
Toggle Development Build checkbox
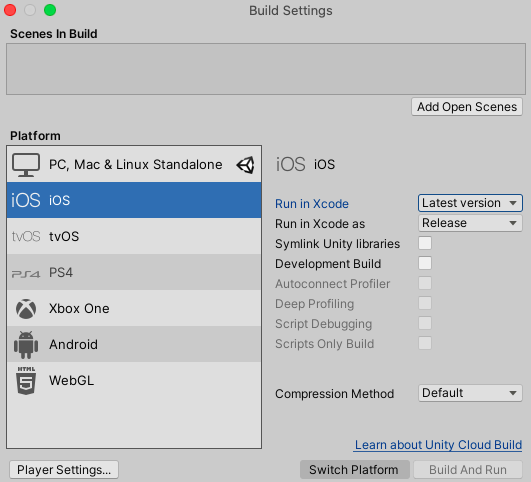(x=425, y=263)
